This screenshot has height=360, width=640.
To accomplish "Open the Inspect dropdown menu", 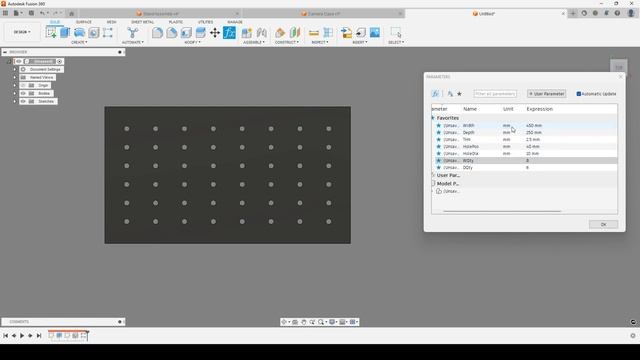I will (320, 42).
